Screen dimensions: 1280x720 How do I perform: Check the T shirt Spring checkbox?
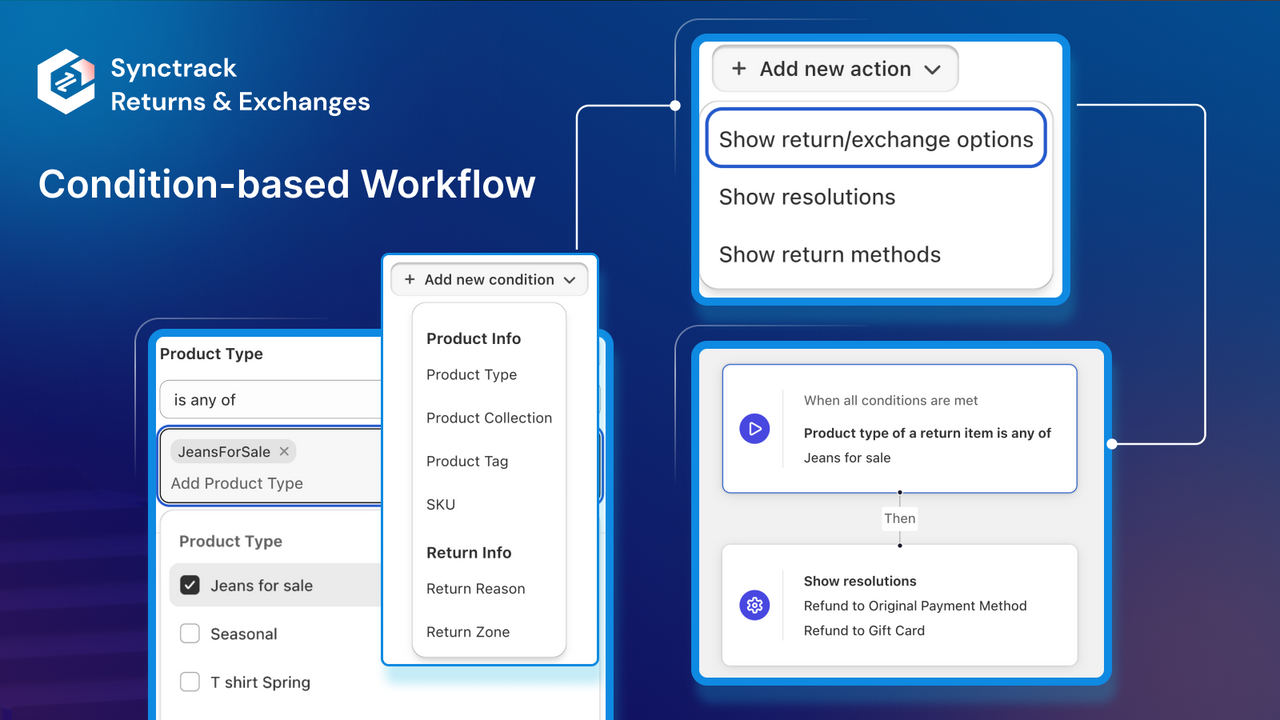[x=190, y=682]
